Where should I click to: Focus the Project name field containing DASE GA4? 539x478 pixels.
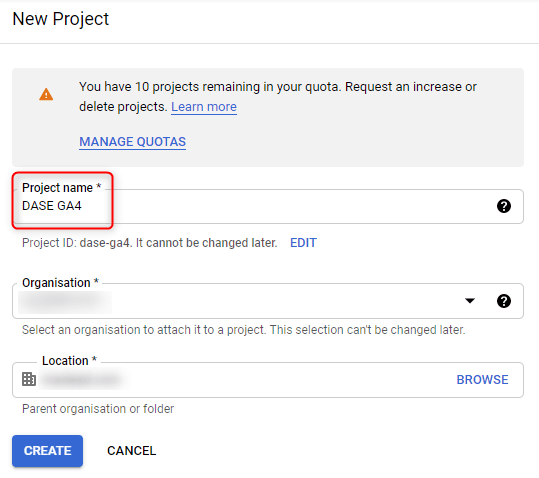(268, 206)
